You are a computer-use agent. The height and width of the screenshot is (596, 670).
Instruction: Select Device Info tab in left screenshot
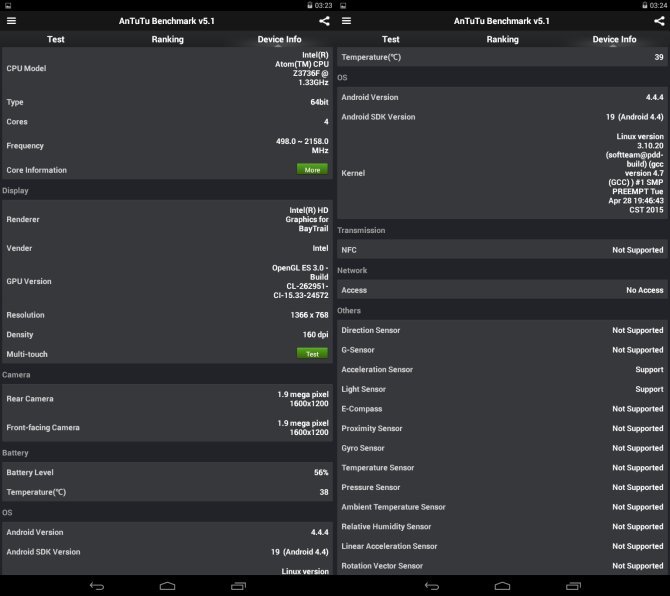[279, 39]
